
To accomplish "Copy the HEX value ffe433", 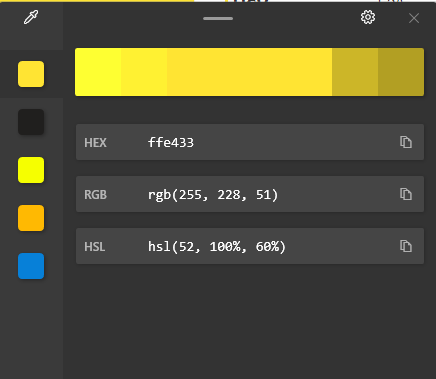I will 406,142.
